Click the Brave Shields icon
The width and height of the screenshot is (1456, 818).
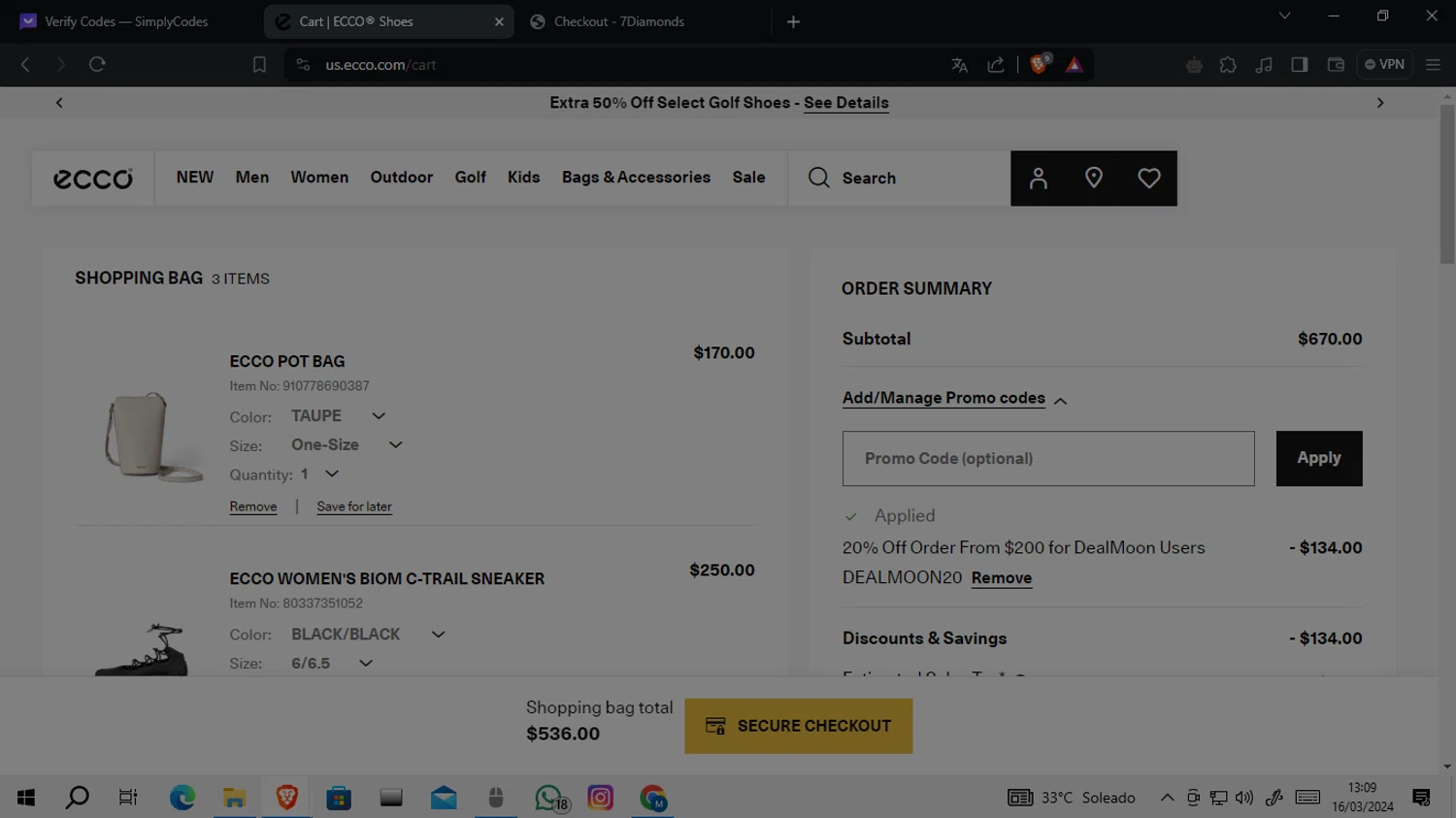(1040, 64)
